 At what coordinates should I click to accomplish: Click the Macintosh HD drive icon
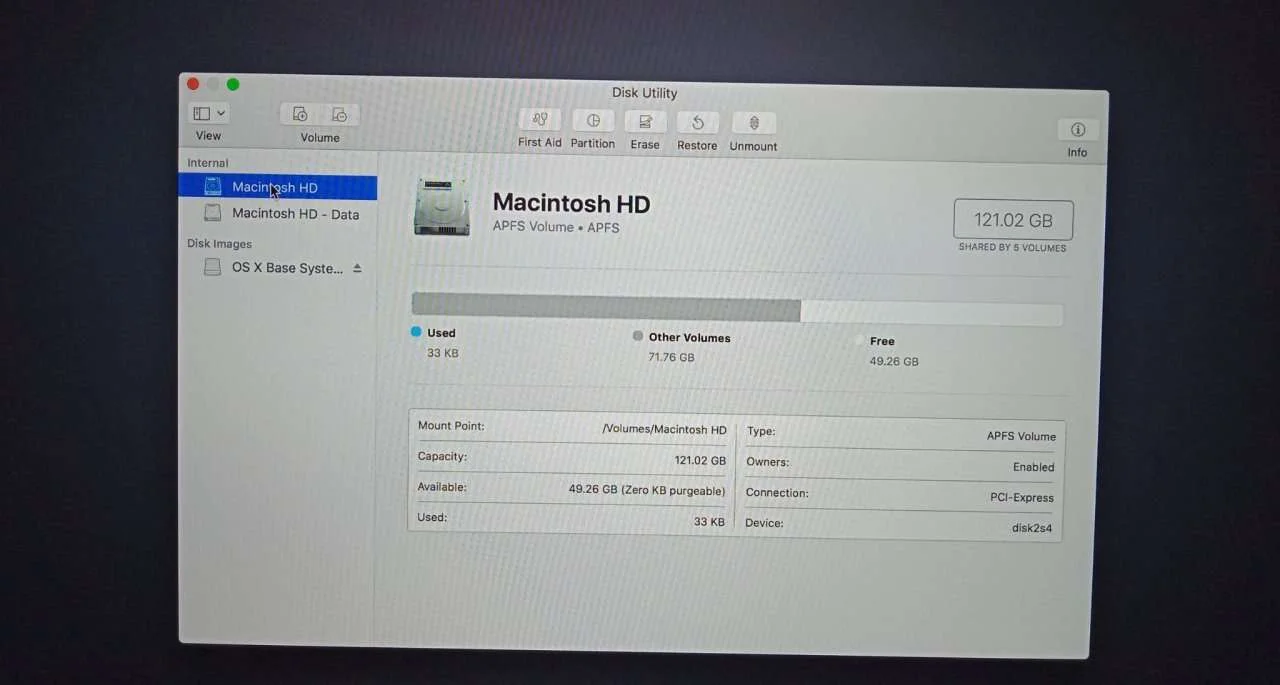coord(442,207)
